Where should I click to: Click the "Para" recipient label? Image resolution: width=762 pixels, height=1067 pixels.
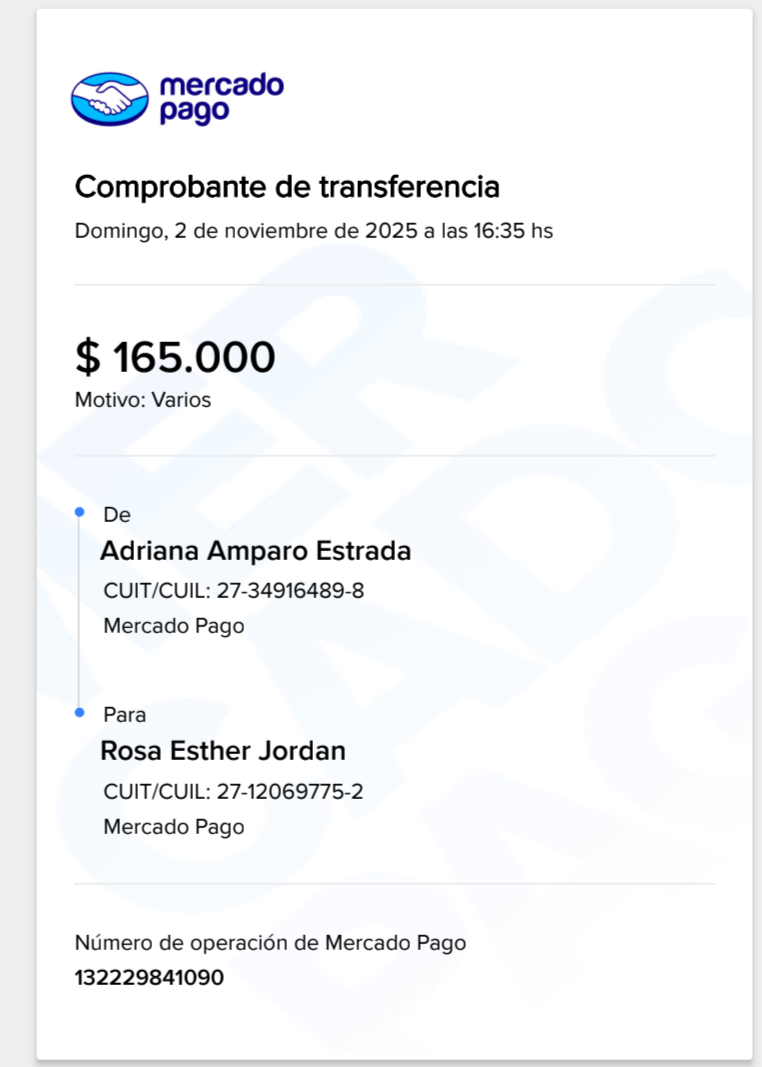[x=125, y=715]
